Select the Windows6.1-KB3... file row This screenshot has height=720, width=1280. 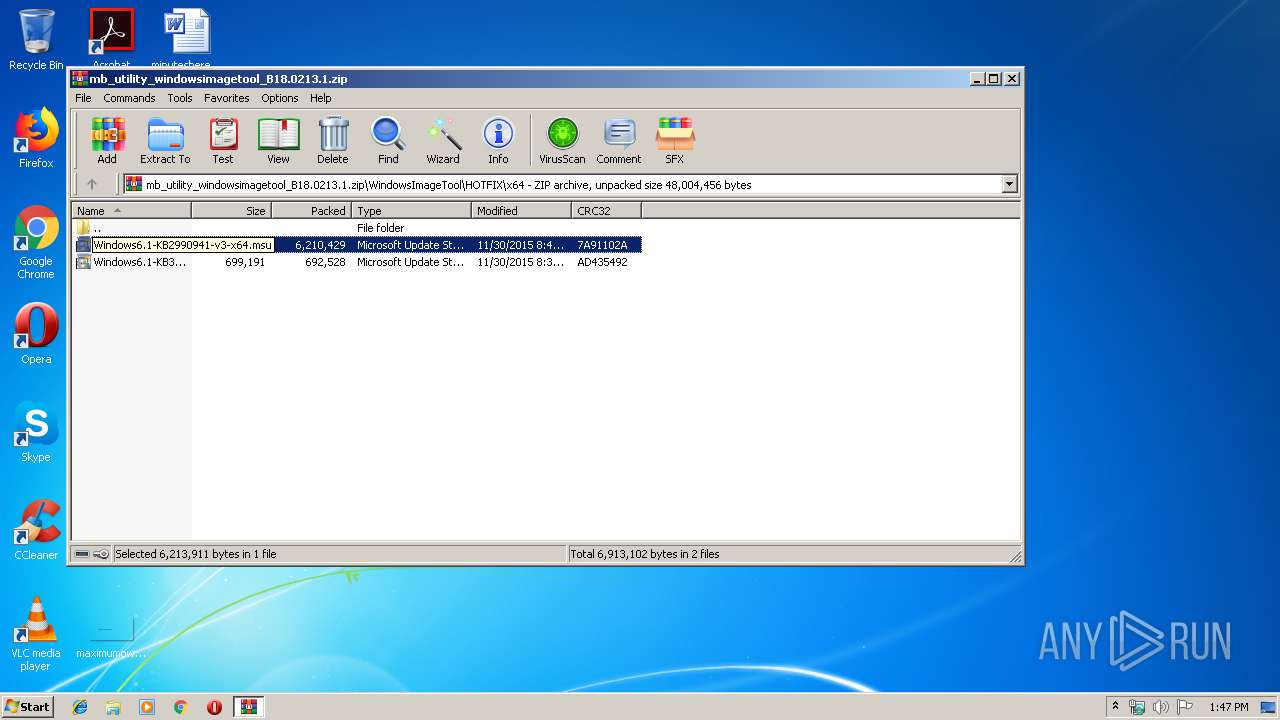[357, 262]
